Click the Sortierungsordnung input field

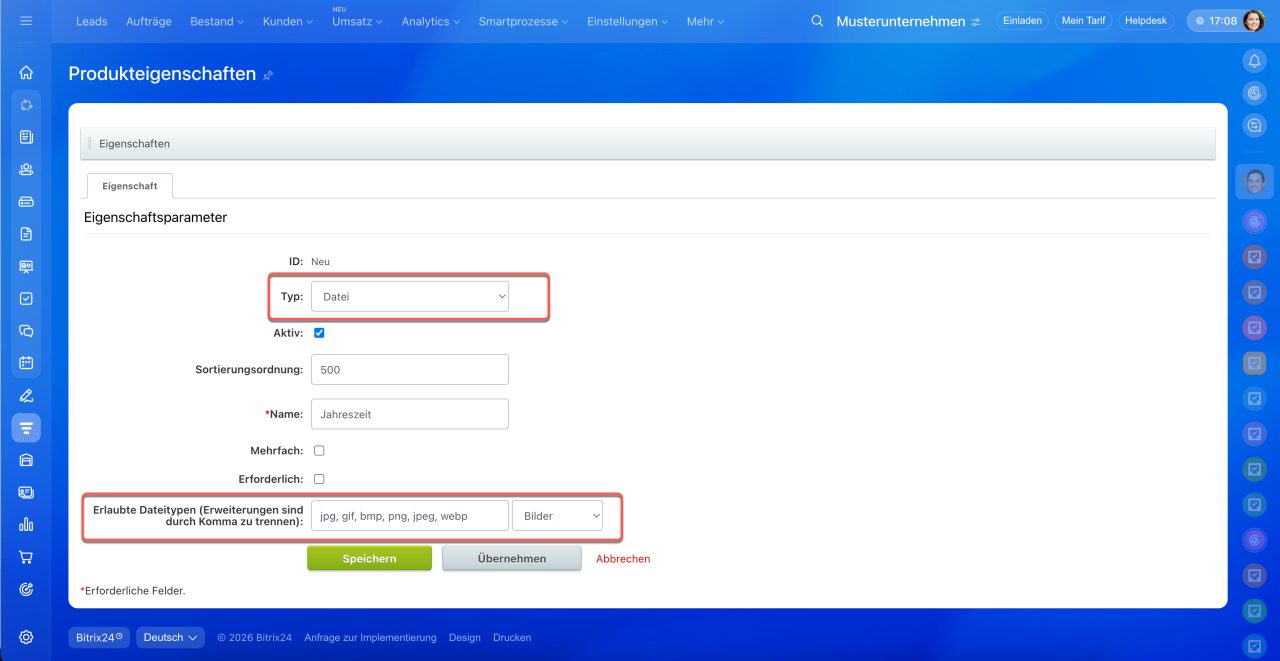click(410, 369)
